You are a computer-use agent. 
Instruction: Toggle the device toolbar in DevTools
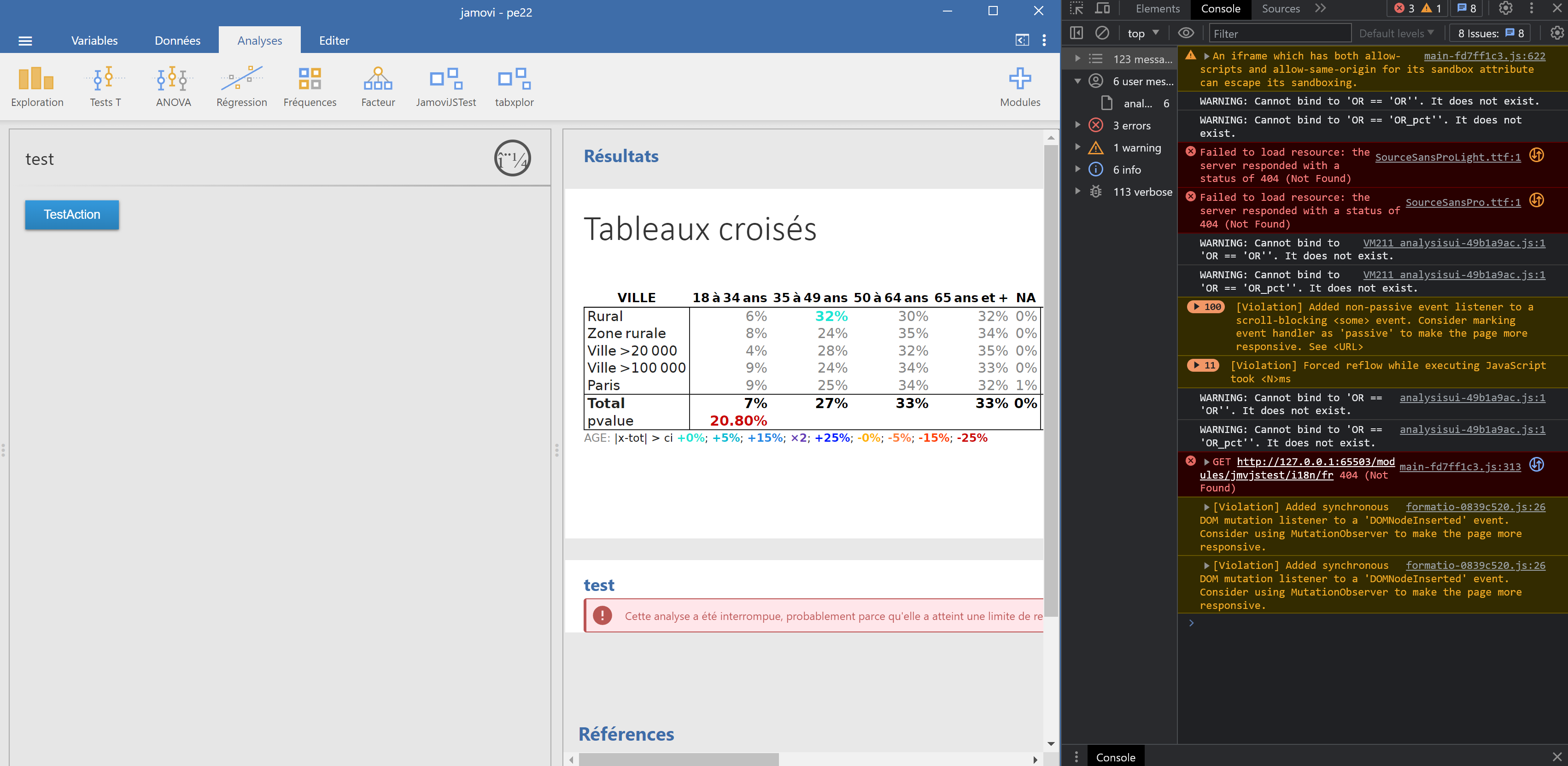tap(1102, 9)
